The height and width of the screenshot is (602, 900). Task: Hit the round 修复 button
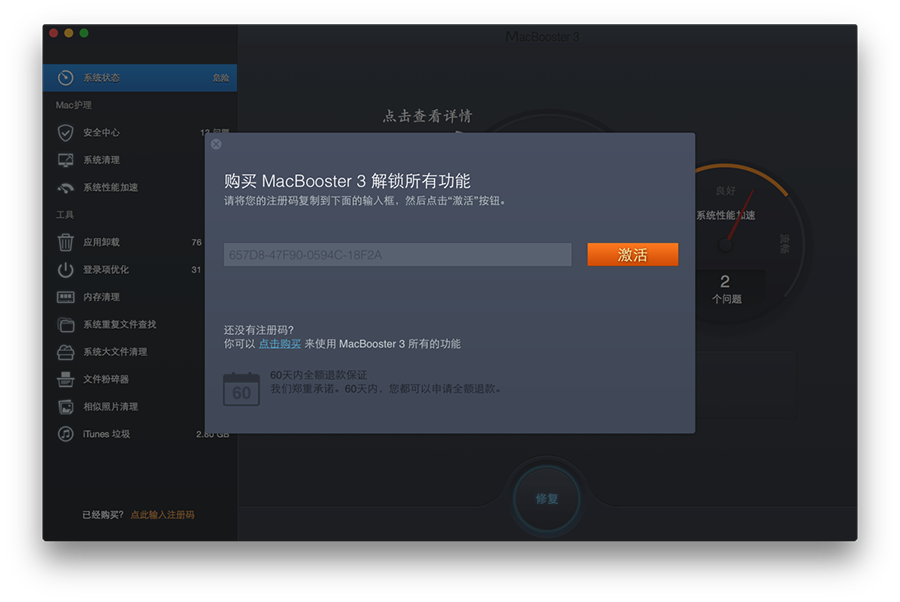[546, 499]
